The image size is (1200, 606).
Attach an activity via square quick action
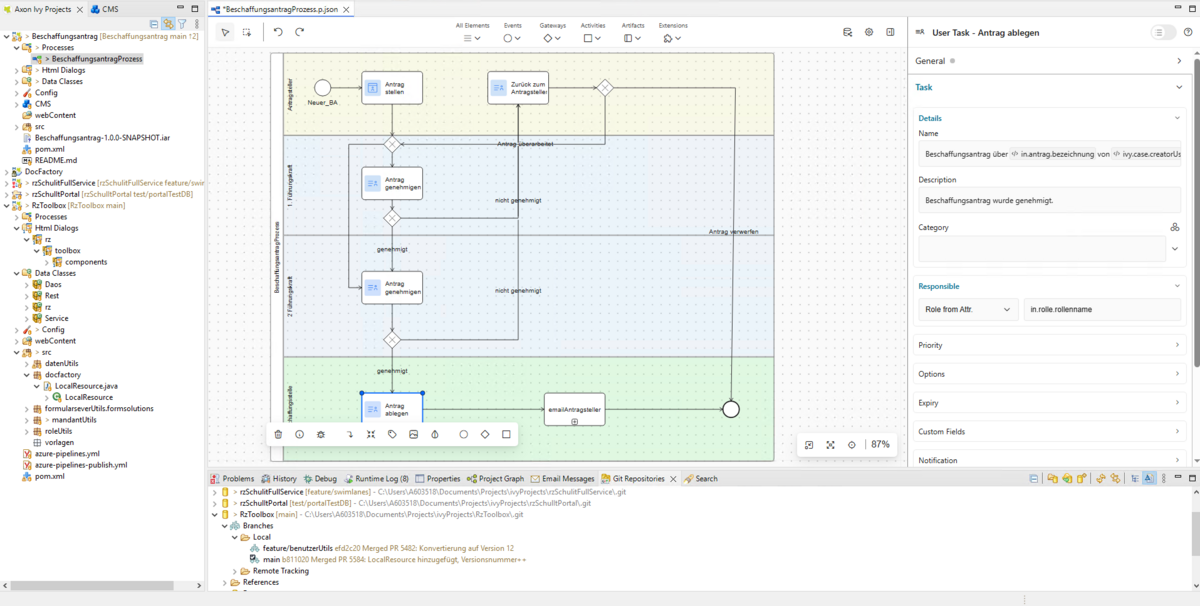(x=506, y=434)
